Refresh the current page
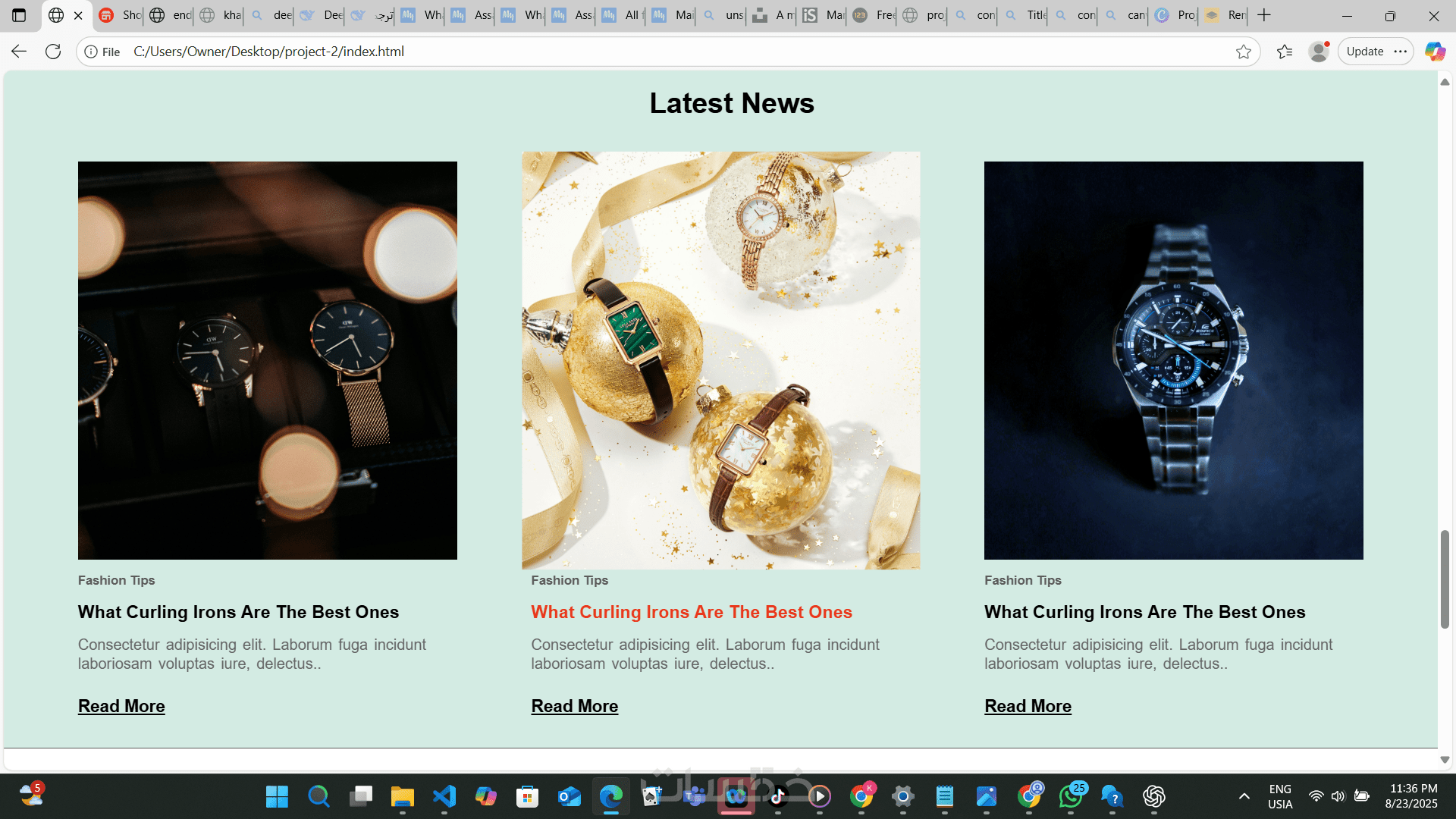 click(53, 52)
